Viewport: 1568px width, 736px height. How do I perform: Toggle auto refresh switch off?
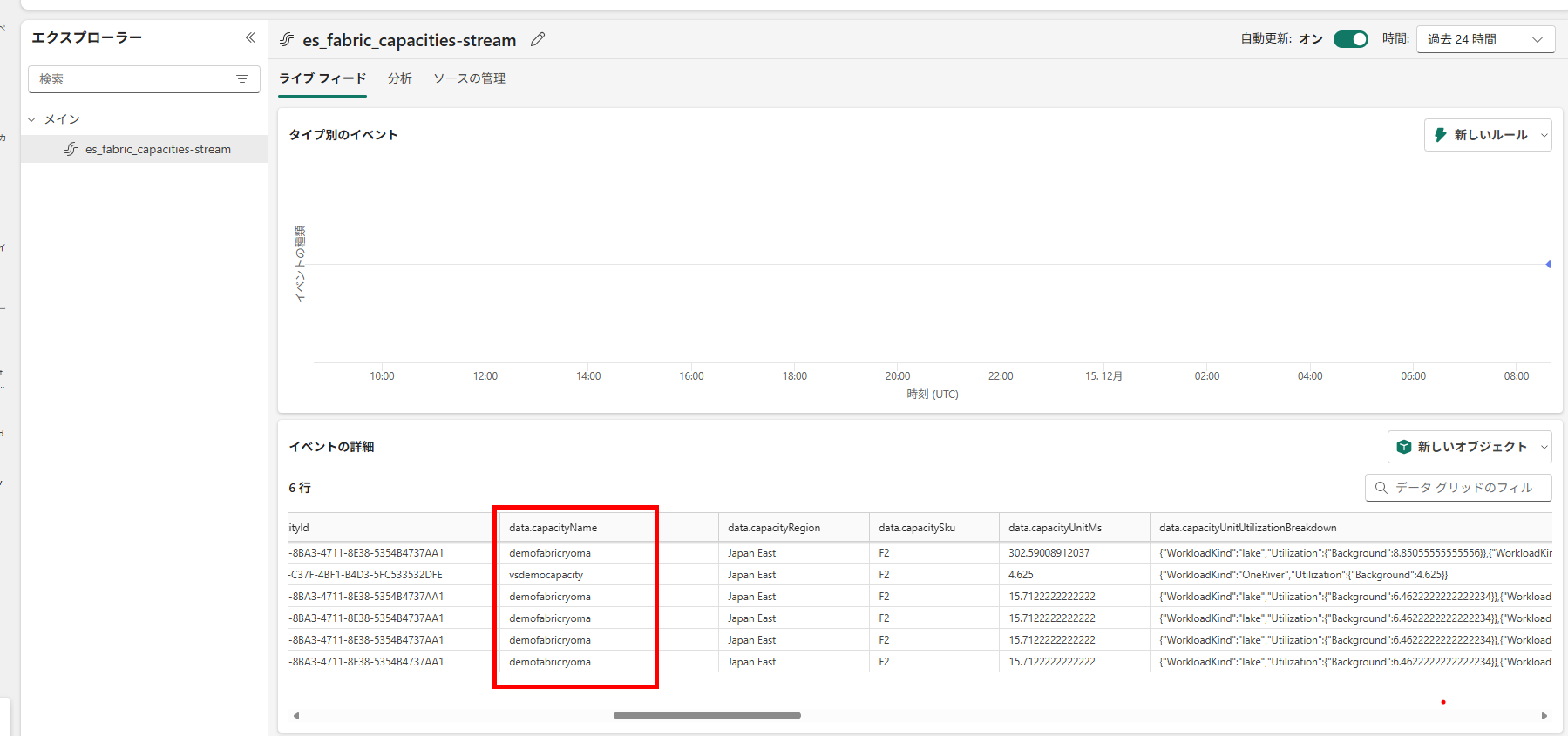click(1351, 39)
